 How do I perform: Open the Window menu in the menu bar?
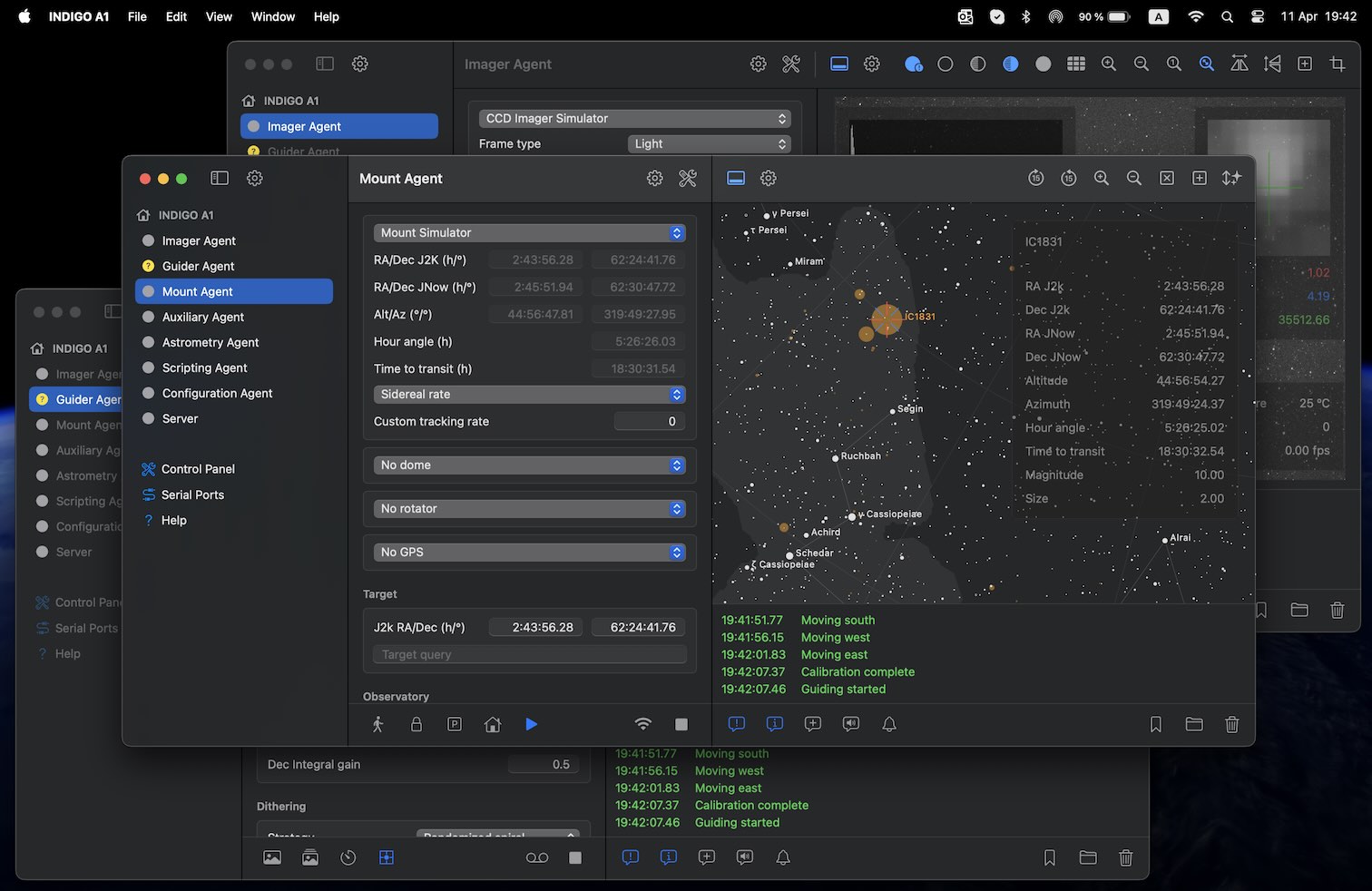pyautogui.click(x=273, y=16)
